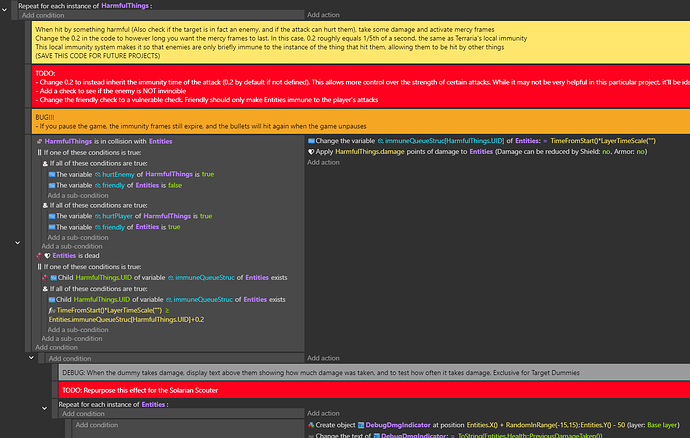Image resolution: width=690 pixels, height=438 pixels.
Task: Click the fx expression icon on TimeFromStart condition
Action: point(52,310)
